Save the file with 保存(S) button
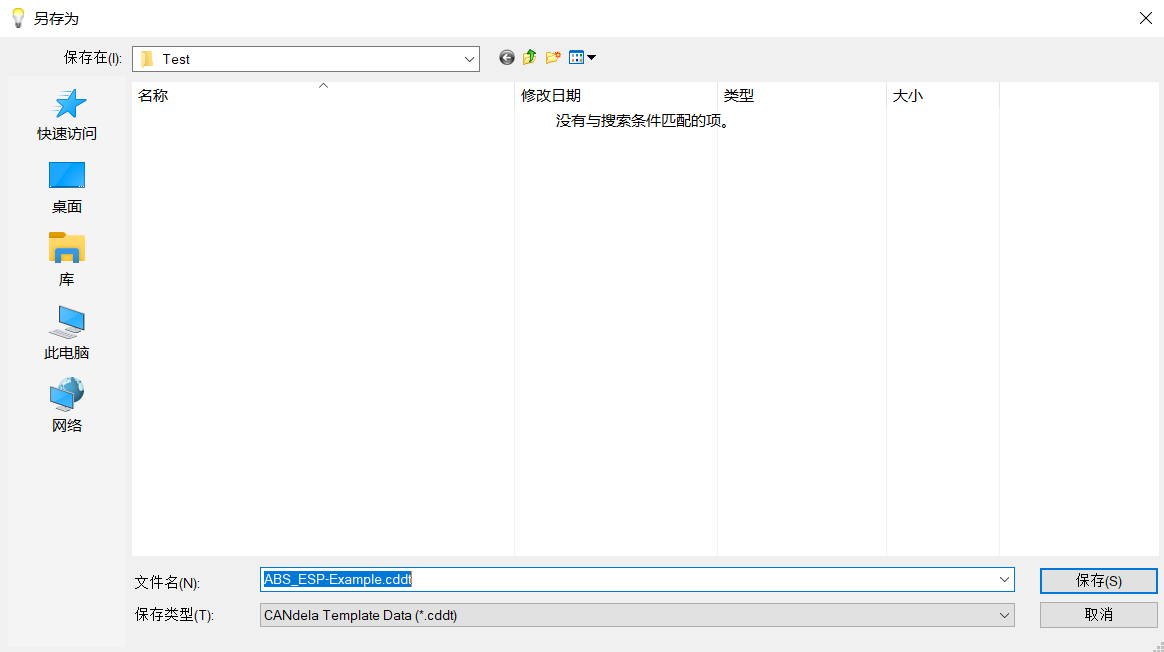Viewport: 1164px width, 652px height. coord(1099,581)
